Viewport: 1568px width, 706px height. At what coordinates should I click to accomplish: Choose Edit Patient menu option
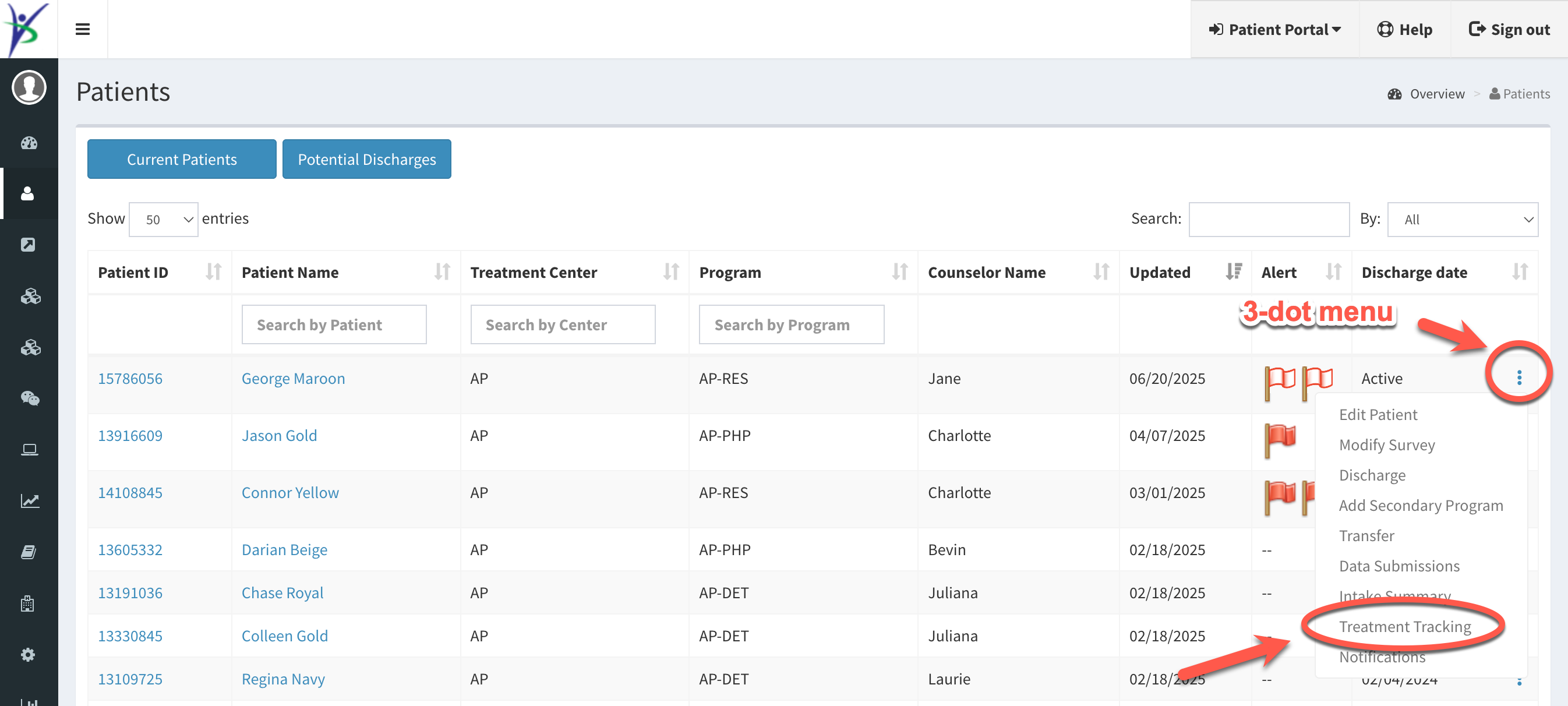coord(1378,415)
